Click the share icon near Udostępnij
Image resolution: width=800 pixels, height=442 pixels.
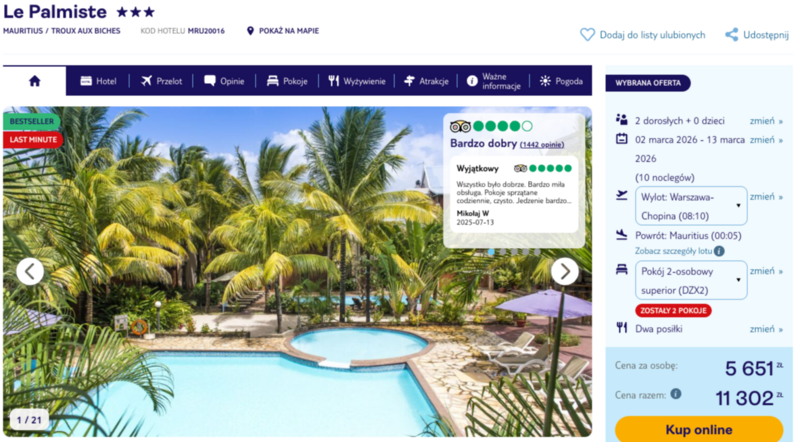[x=732, y=35]
